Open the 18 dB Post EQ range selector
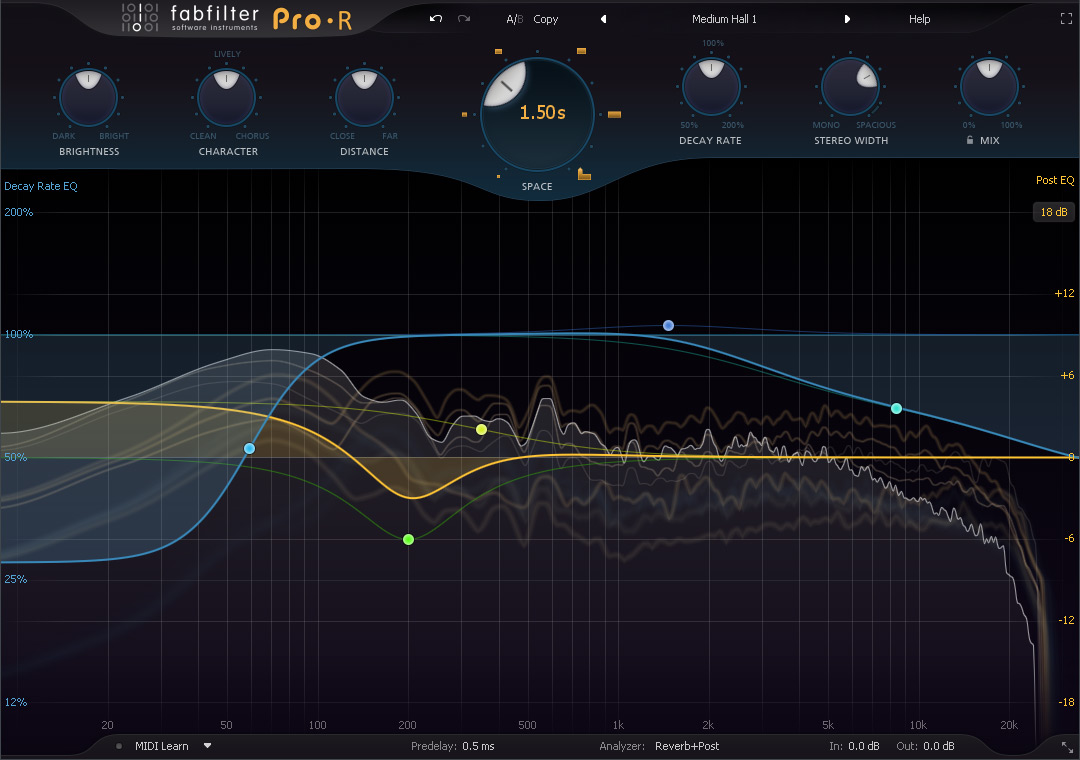This screenshot has height=760, width=1080. click(1054, 212)
